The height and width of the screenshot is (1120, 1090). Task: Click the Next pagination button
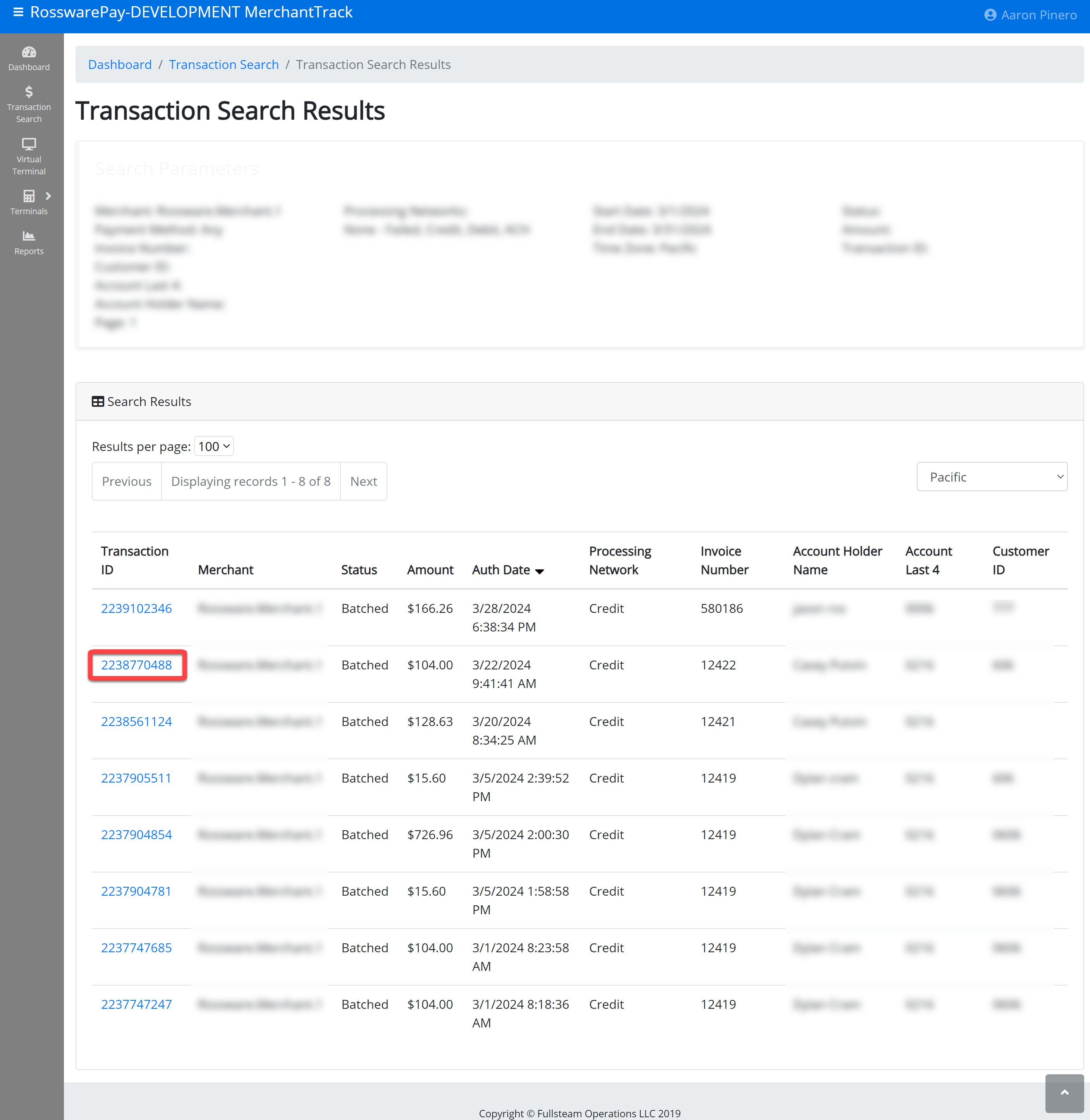[x=363, y=481]
